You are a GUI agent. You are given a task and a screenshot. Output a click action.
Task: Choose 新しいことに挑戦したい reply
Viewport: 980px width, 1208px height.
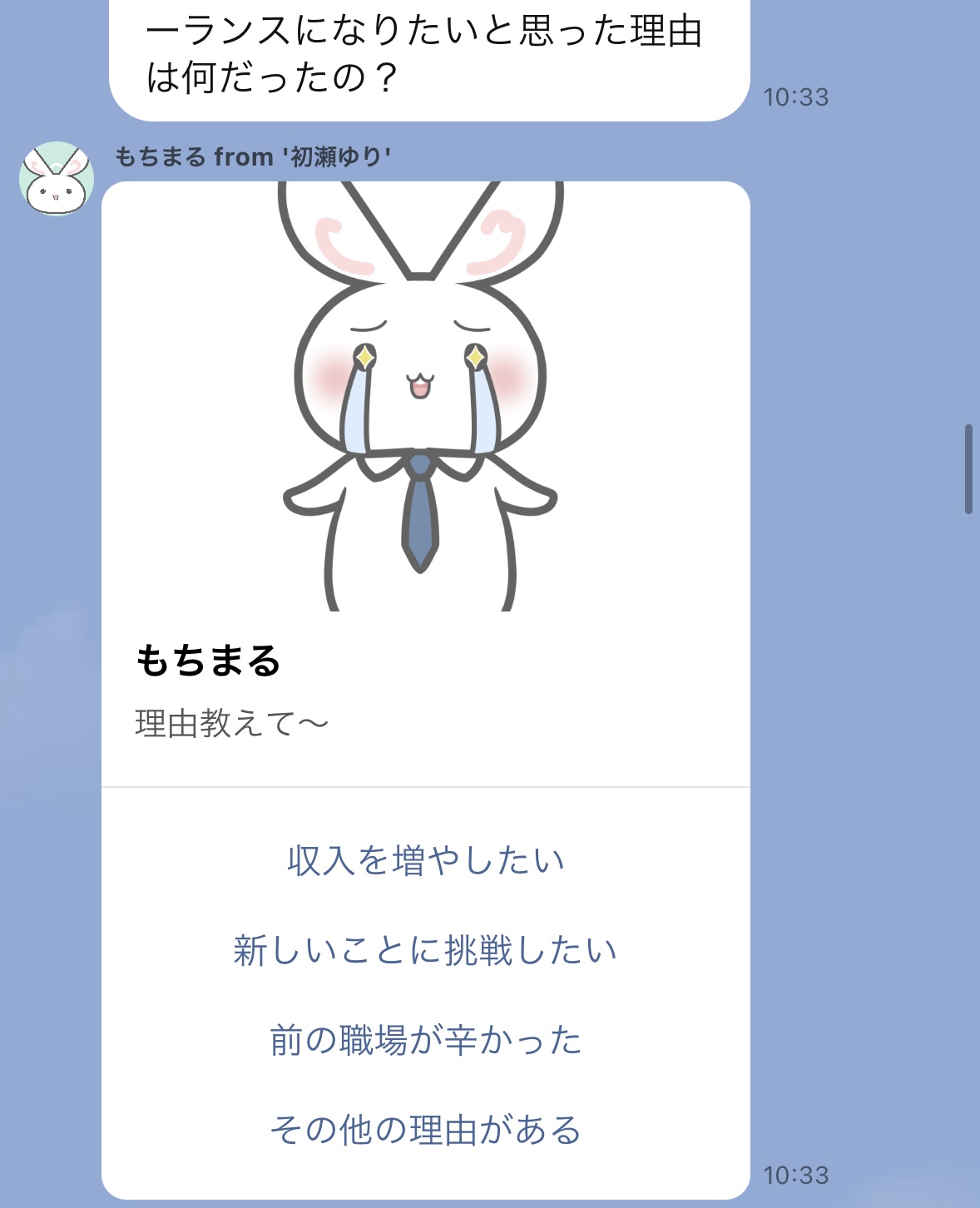(x=426, y=950)
